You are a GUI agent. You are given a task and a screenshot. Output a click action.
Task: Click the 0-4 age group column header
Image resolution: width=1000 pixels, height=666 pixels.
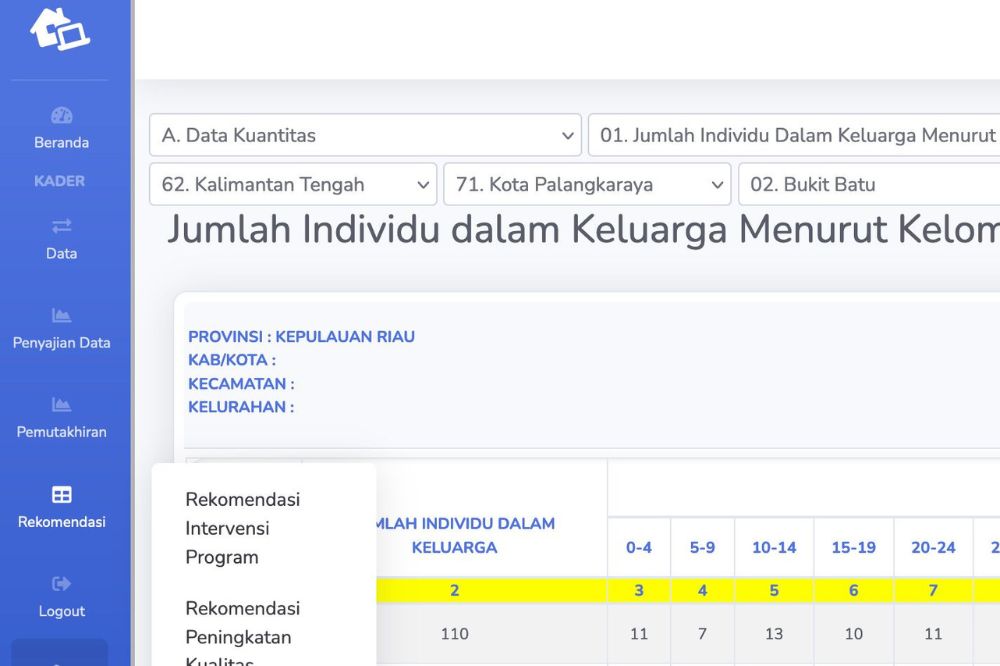pyautogui.click(x=639, y=547)
